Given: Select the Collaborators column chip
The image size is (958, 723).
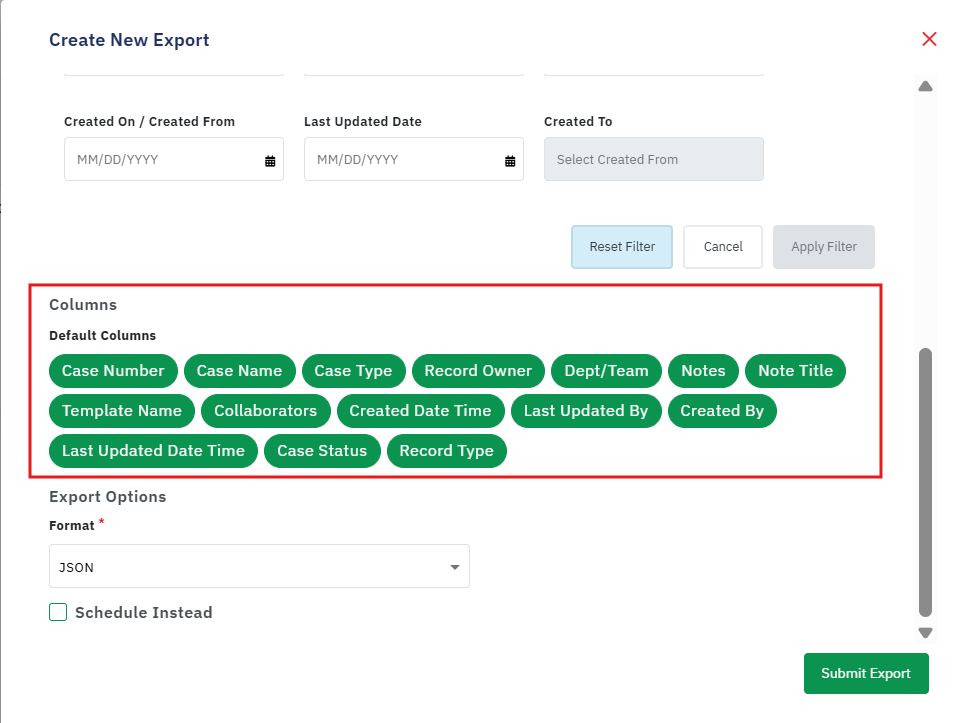Looking at the screenshot, I should click(266, 411).
